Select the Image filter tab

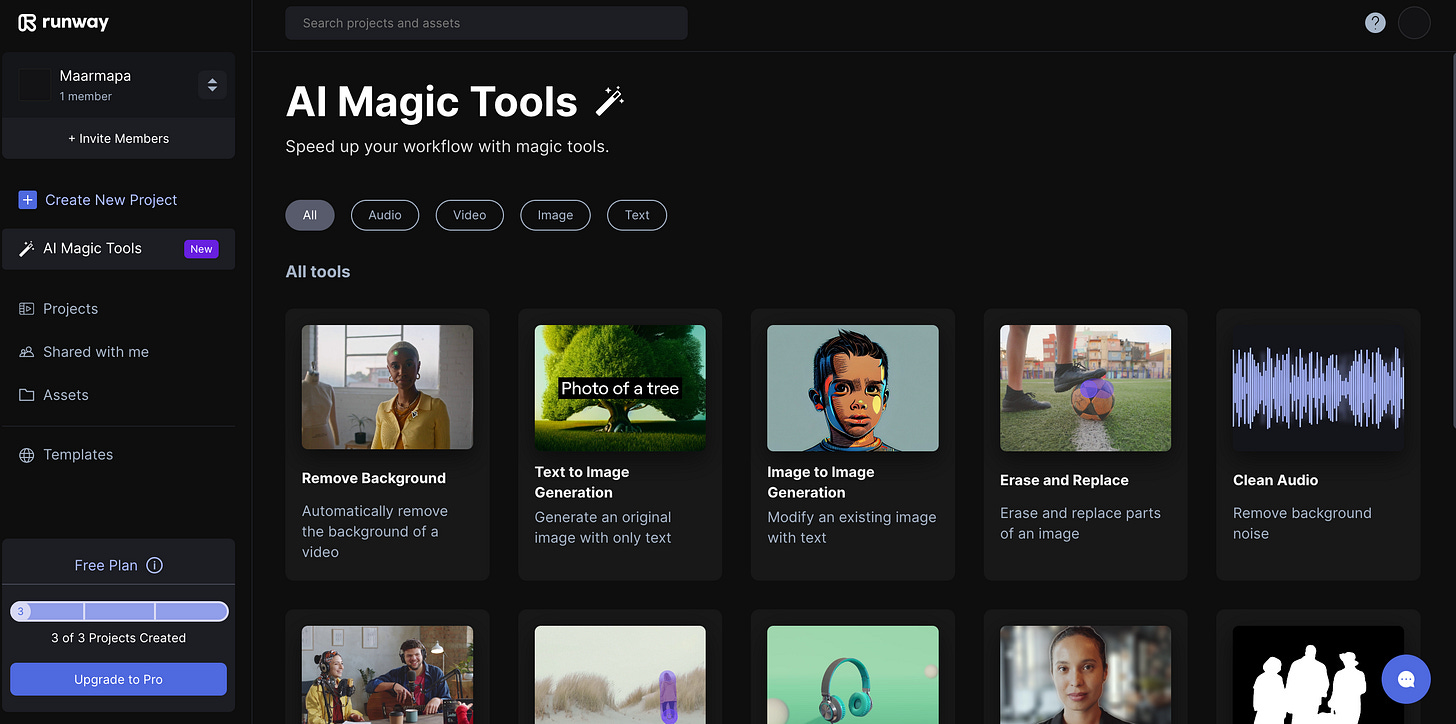pyautogui.click(x=556, y=215)
